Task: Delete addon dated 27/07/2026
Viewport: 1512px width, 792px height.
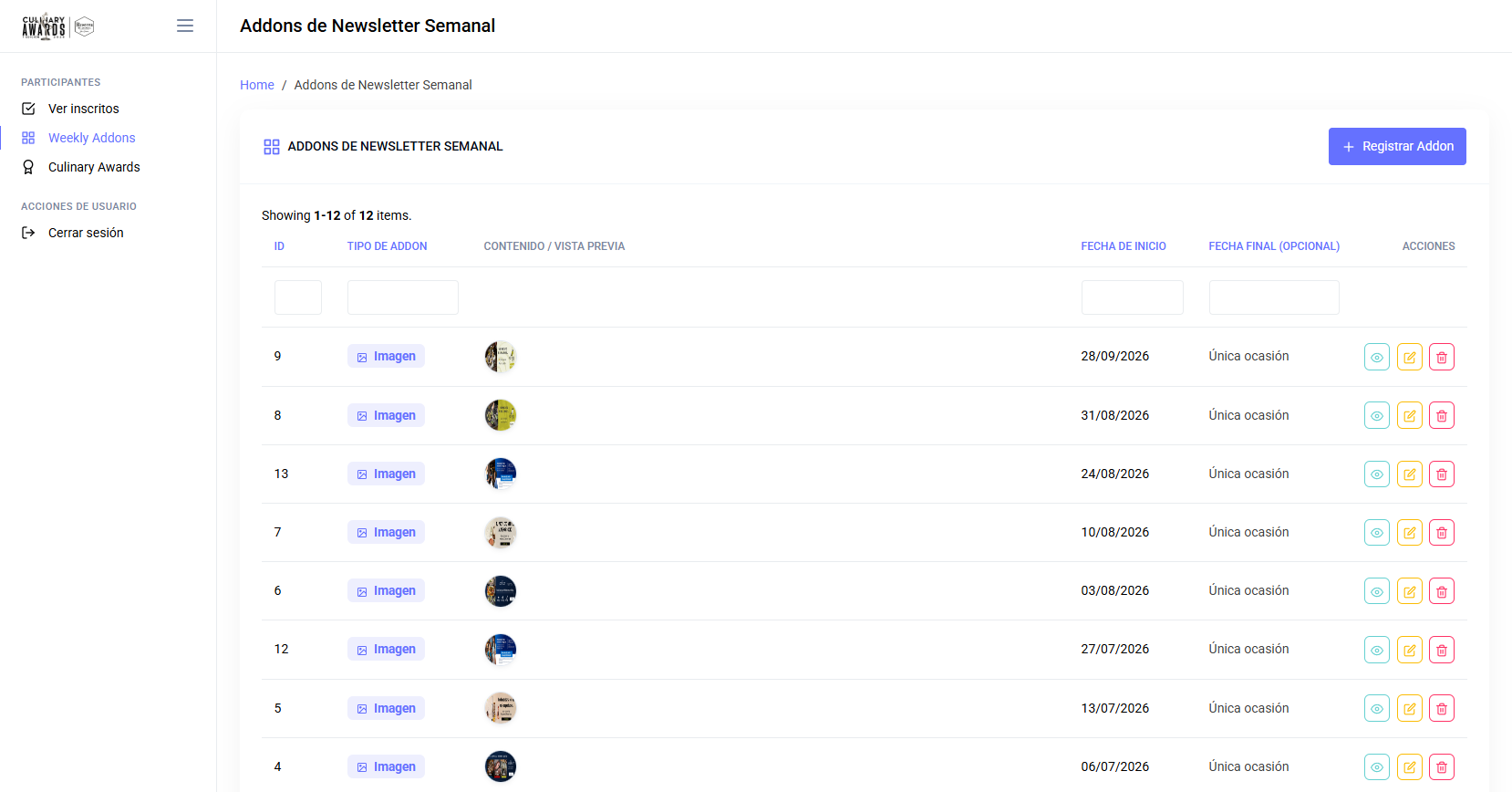Action: click(1442, 650)
